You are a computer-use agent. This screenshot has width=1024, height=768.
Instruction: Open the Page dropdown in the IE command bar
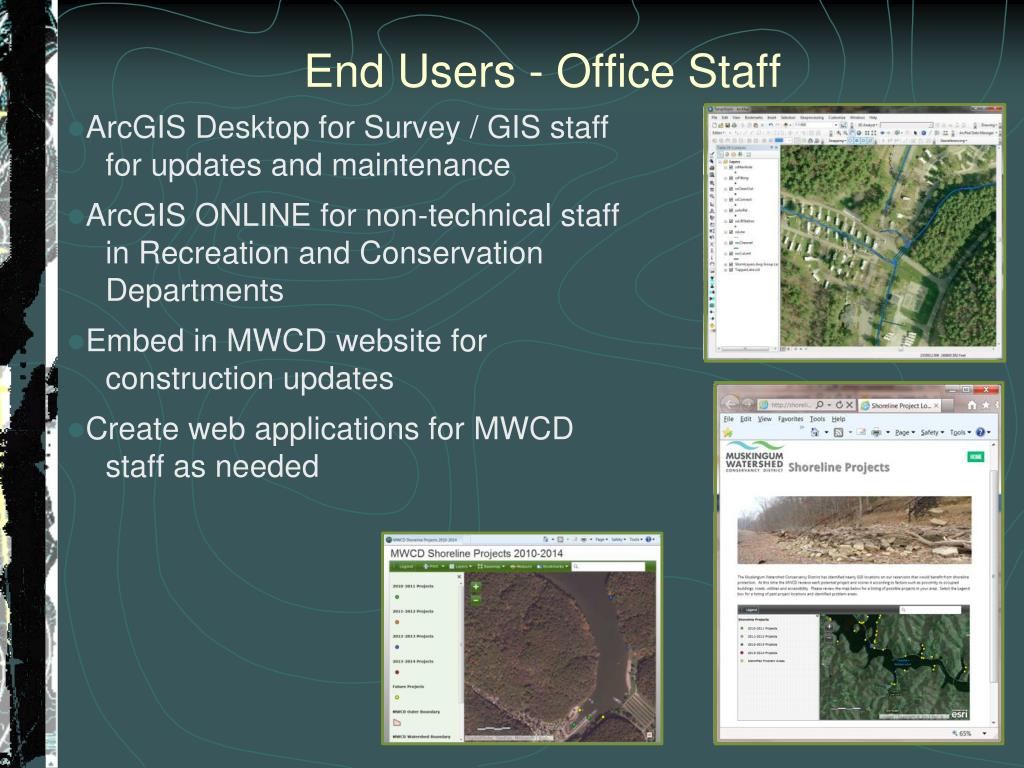906,432
